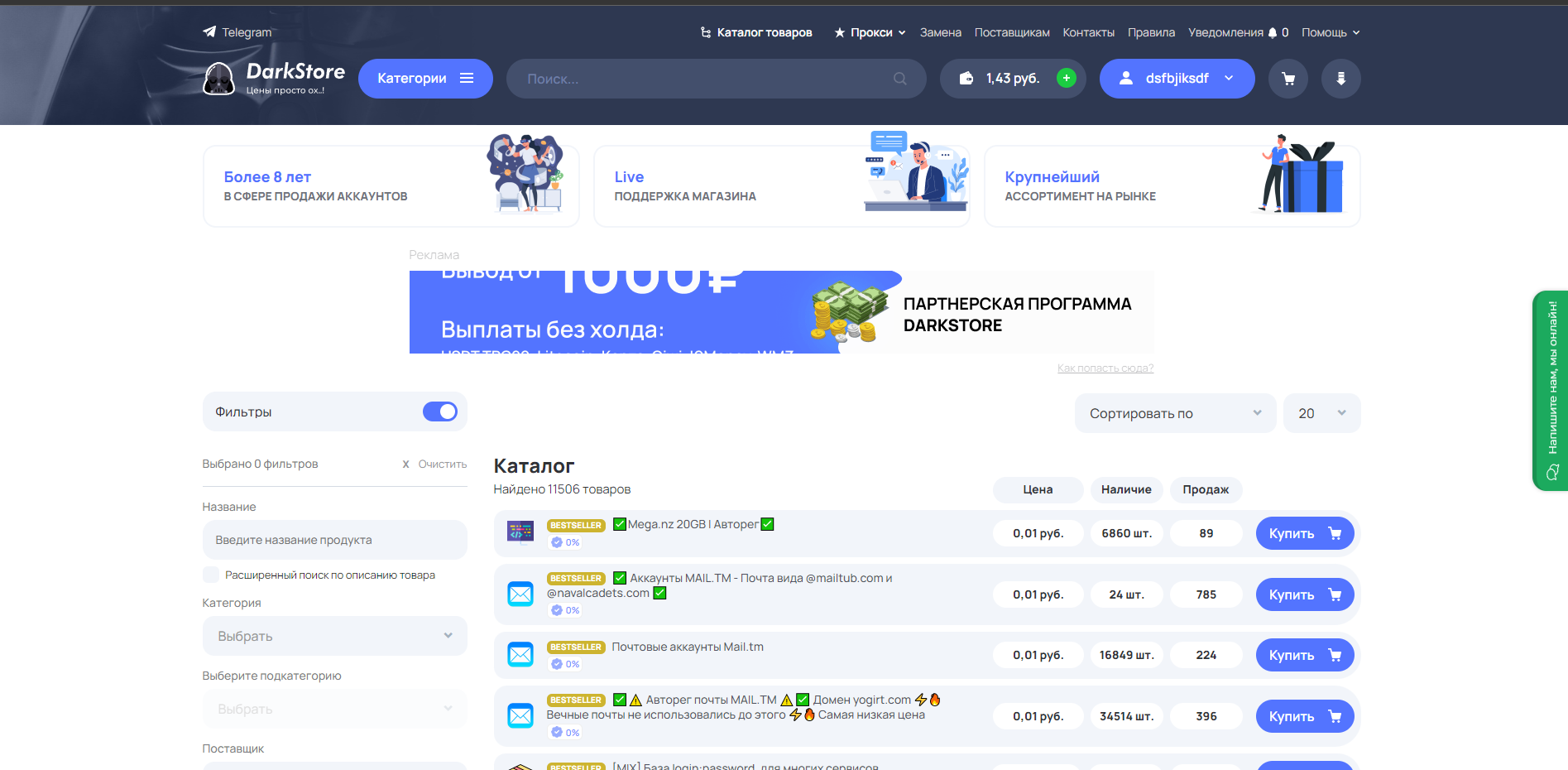Screen dimensions: 1568x770
Task: Click Найдено 11506 товаров text
Action: point(562,489)
